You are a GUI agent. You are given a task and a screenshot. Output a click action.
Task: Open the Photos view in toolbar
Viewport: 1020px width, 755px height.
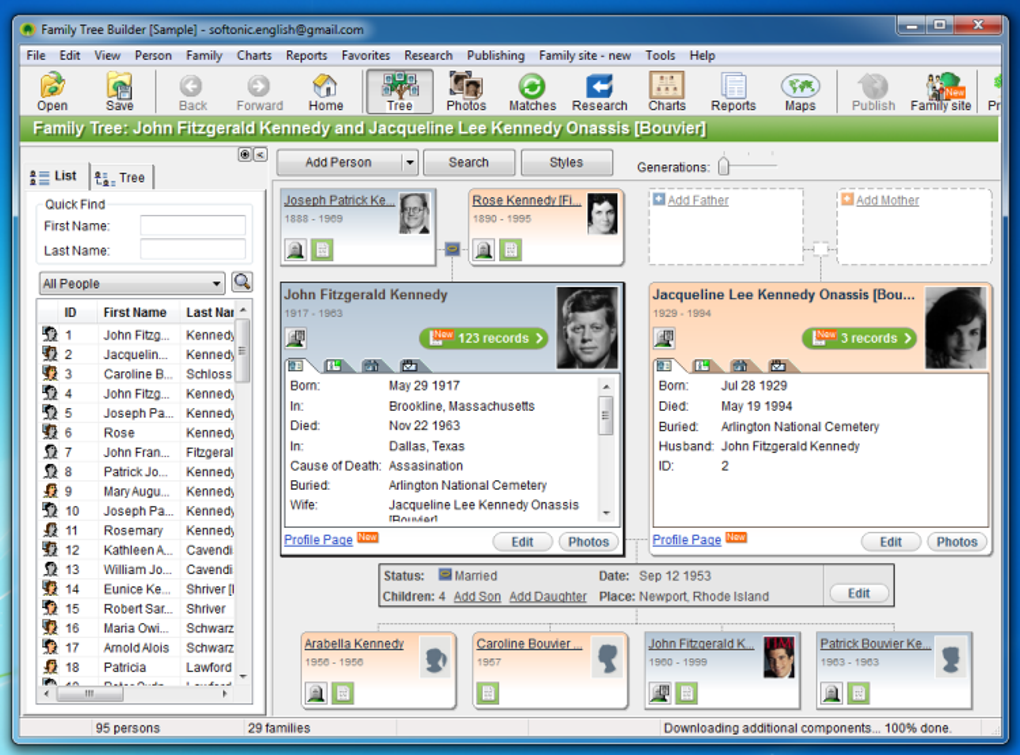466,92
